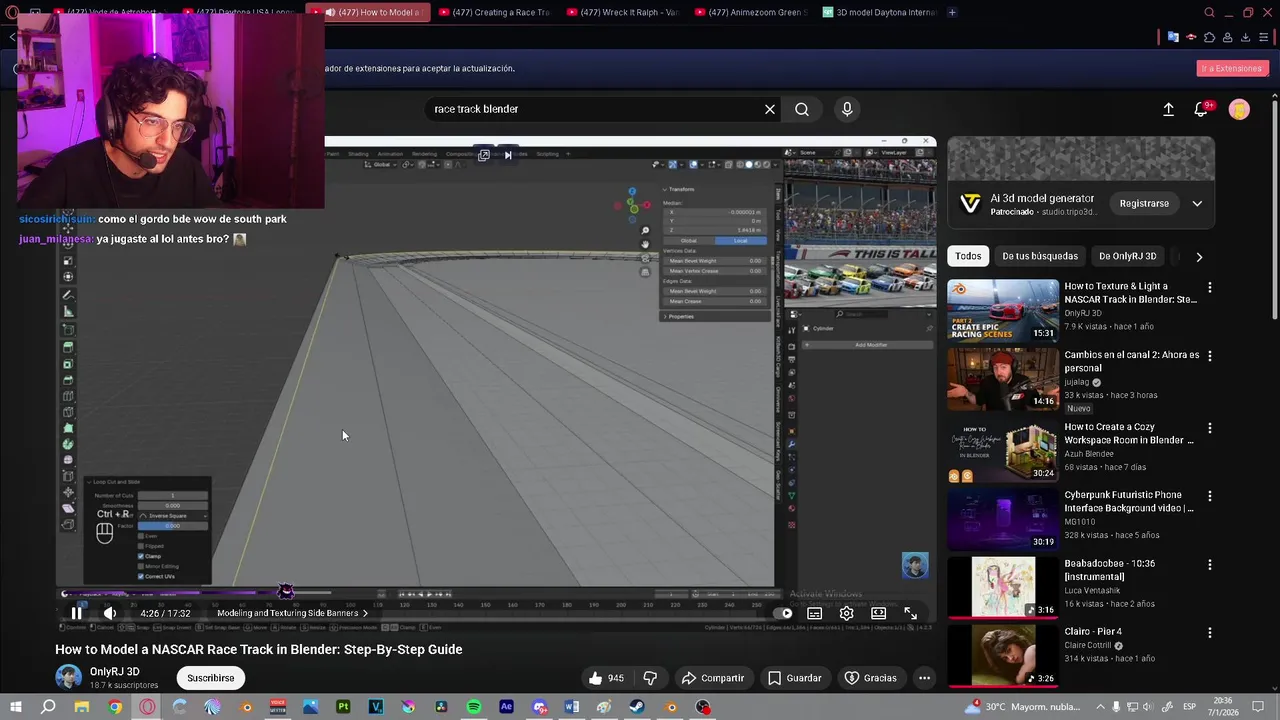Open options menu for Clairo Pier 4 video

pos(1209,633)
